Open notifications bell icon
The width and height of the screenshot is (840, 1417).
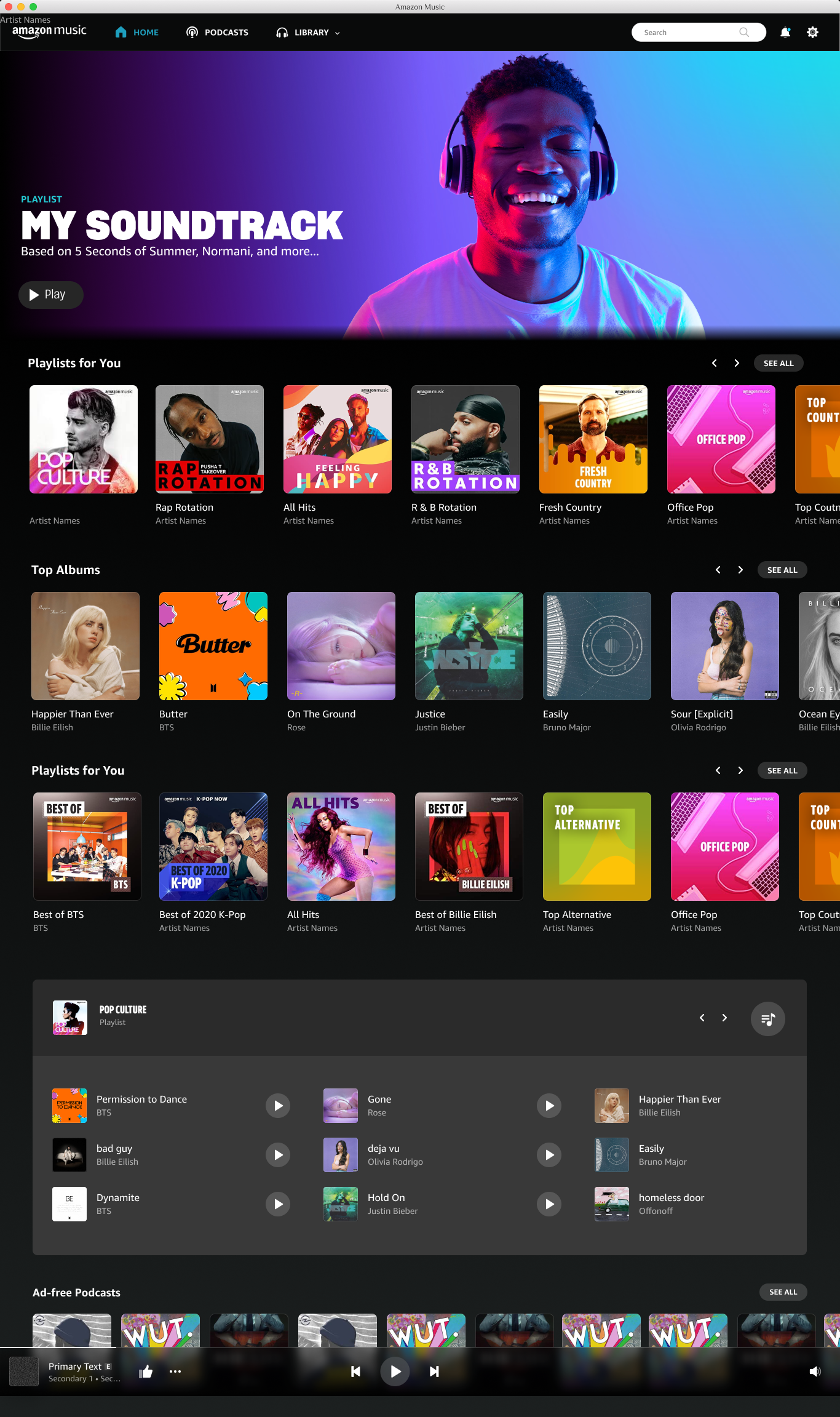click(785, 33)
